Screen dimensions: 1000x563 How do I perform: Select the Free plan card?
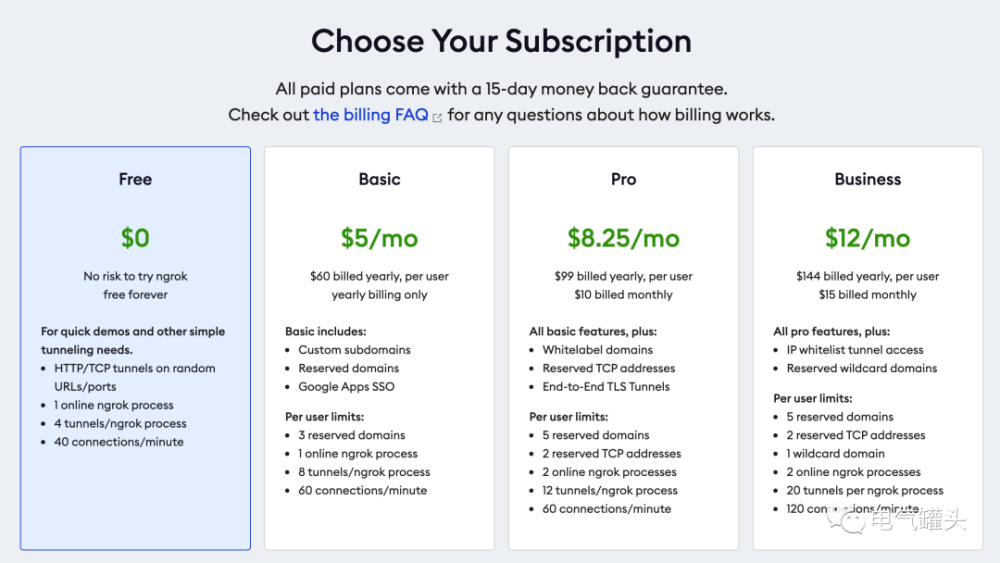(x=135, y=348)
